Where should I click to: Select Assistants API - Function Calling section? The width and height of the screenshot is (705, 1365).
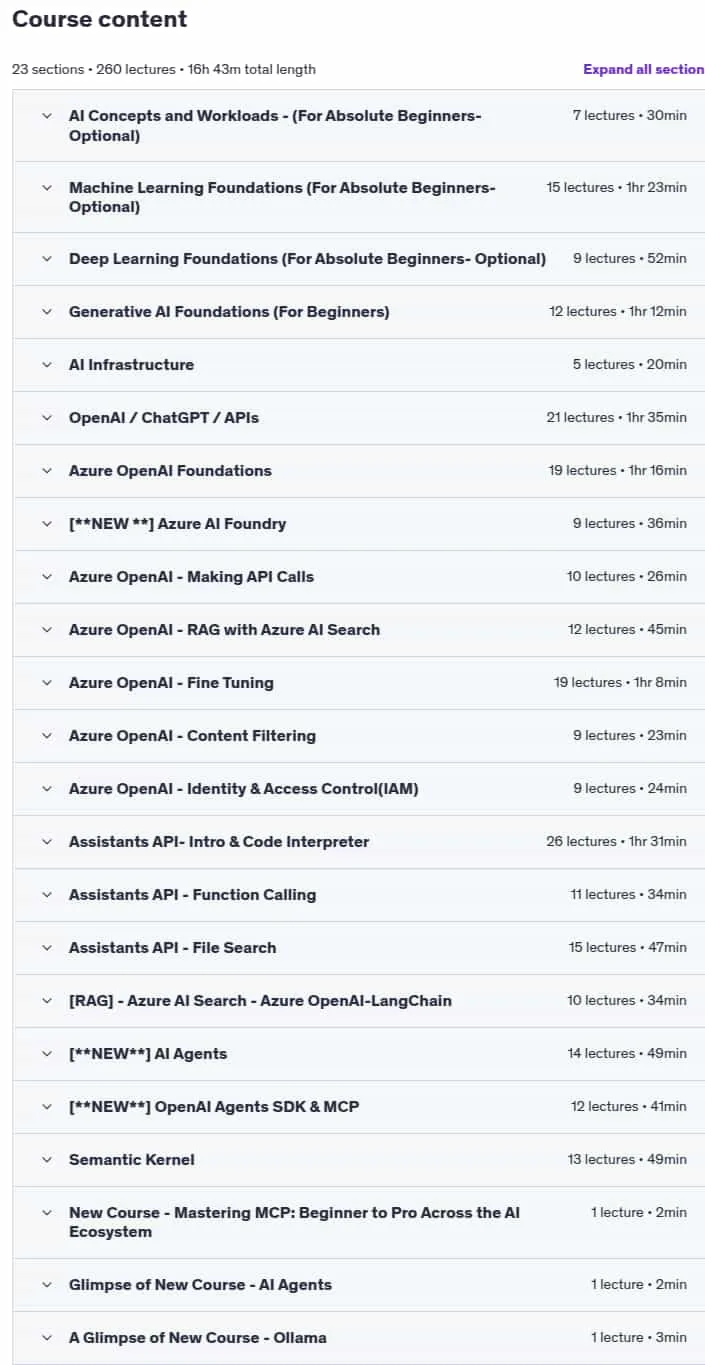click(x=359, y=895)
